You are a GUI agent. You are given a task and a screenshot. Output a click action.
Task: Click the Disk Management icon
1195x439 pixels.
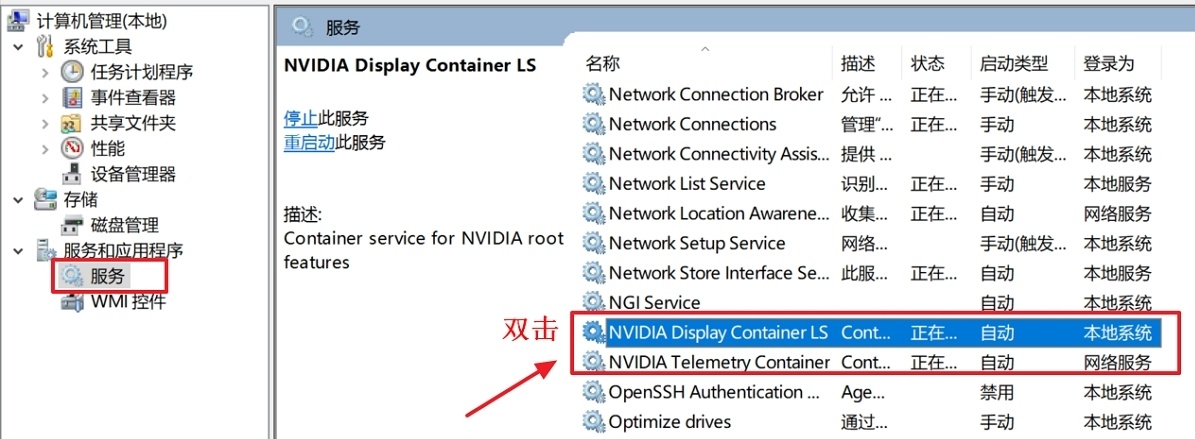coord(72,225)
